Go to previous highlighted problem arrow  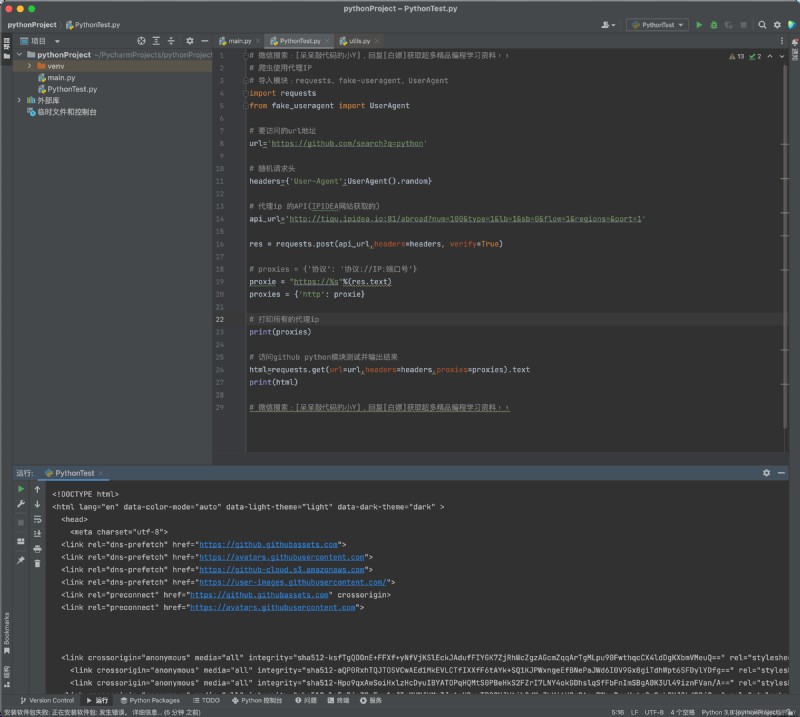(x=770, y=56)
